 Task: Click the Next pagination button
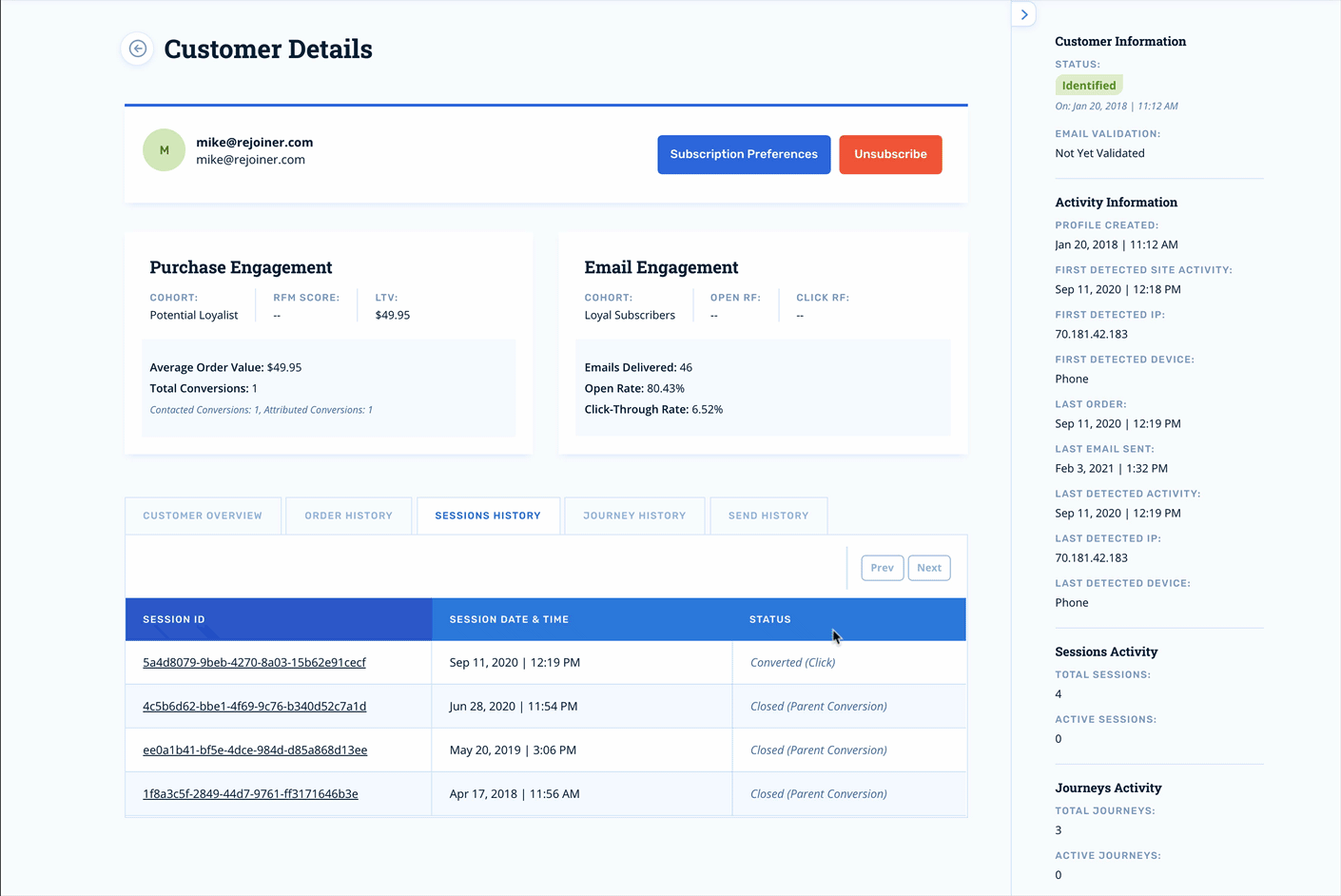coord(929,568)
